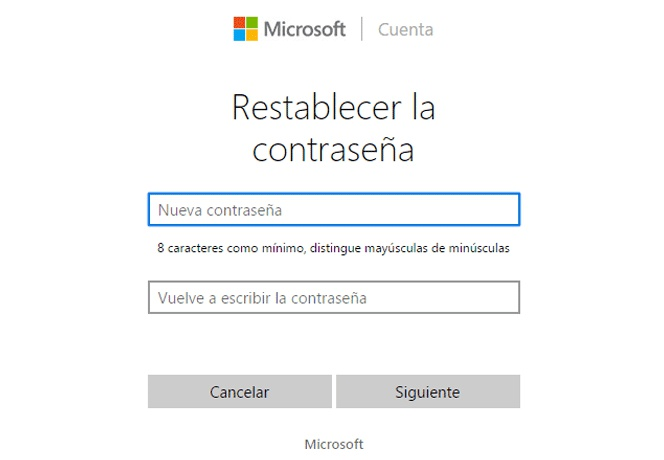Click the red square of the Microsoft logo
This screenshot has height=460, width=664.
coord(240,22)
